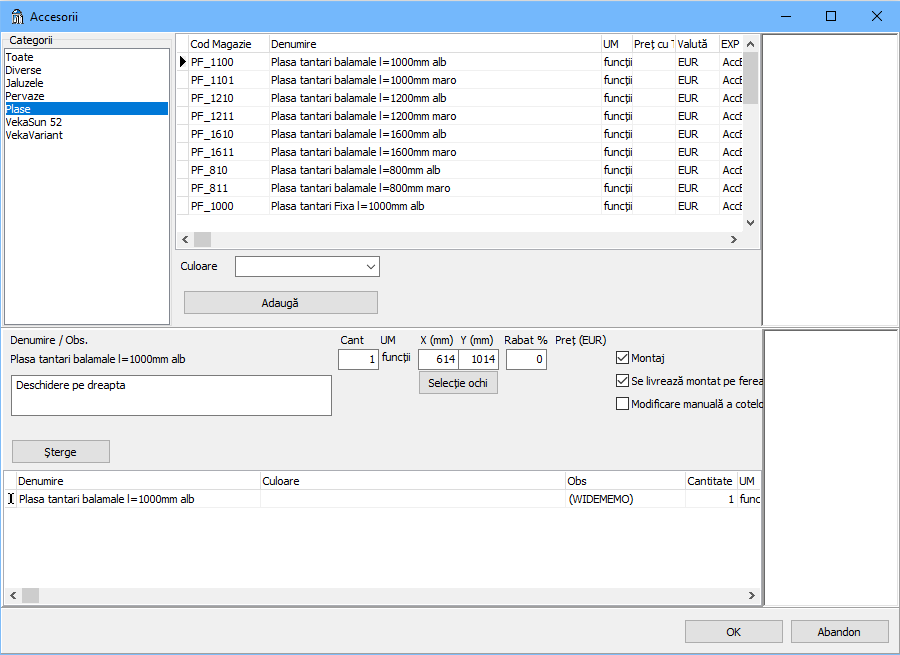The image size is (900, 655).
Task: Toggle Se livrează montat pe fereastră
Action: [623, 381]
